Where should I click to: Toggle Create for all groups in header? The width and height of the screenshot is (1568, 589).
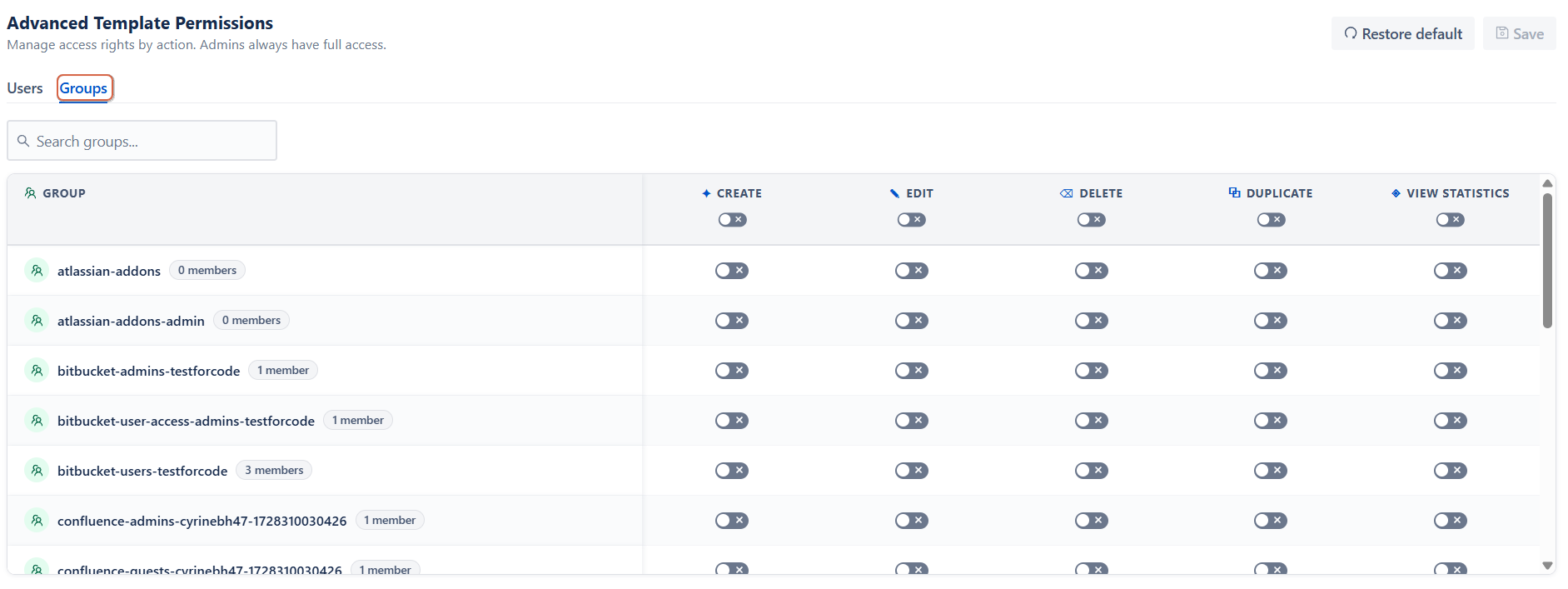733,220
